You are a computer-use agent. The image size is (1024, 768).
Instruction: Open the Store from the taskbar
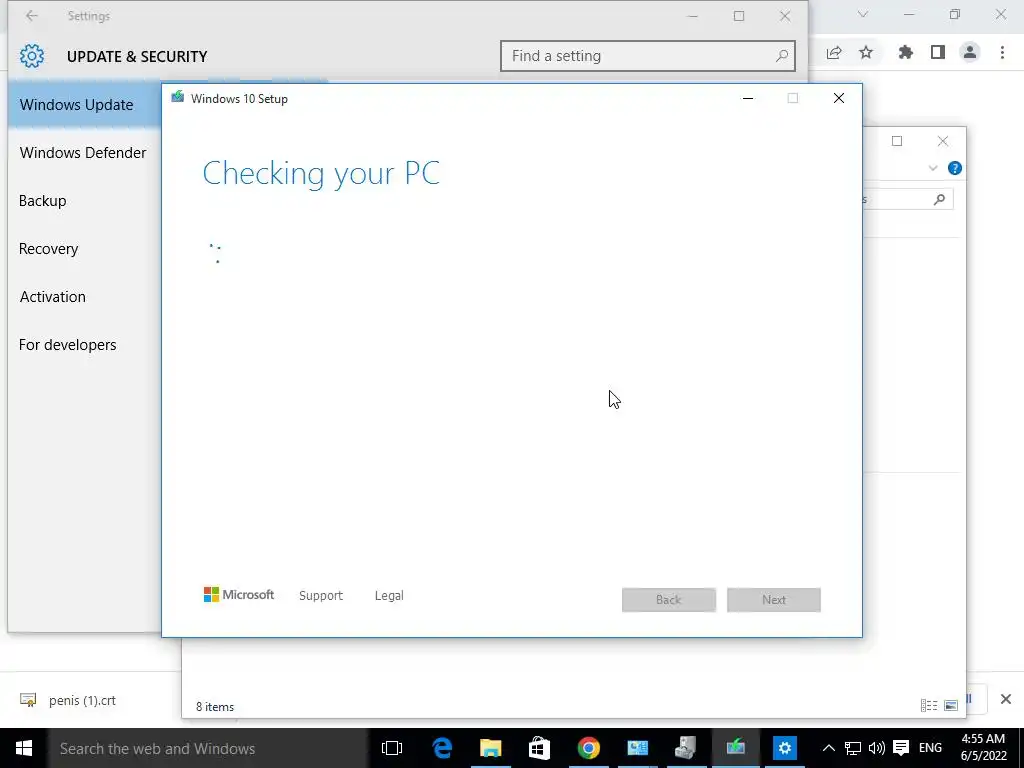[x=539, y=748]
